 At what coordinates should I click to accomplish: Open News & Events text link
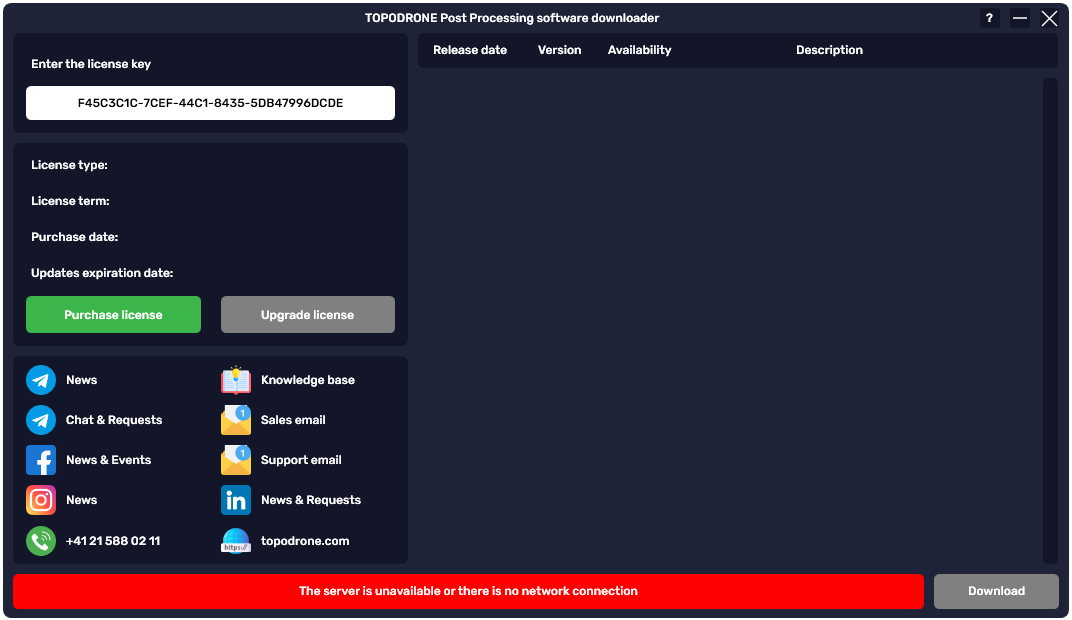point(109,460)
